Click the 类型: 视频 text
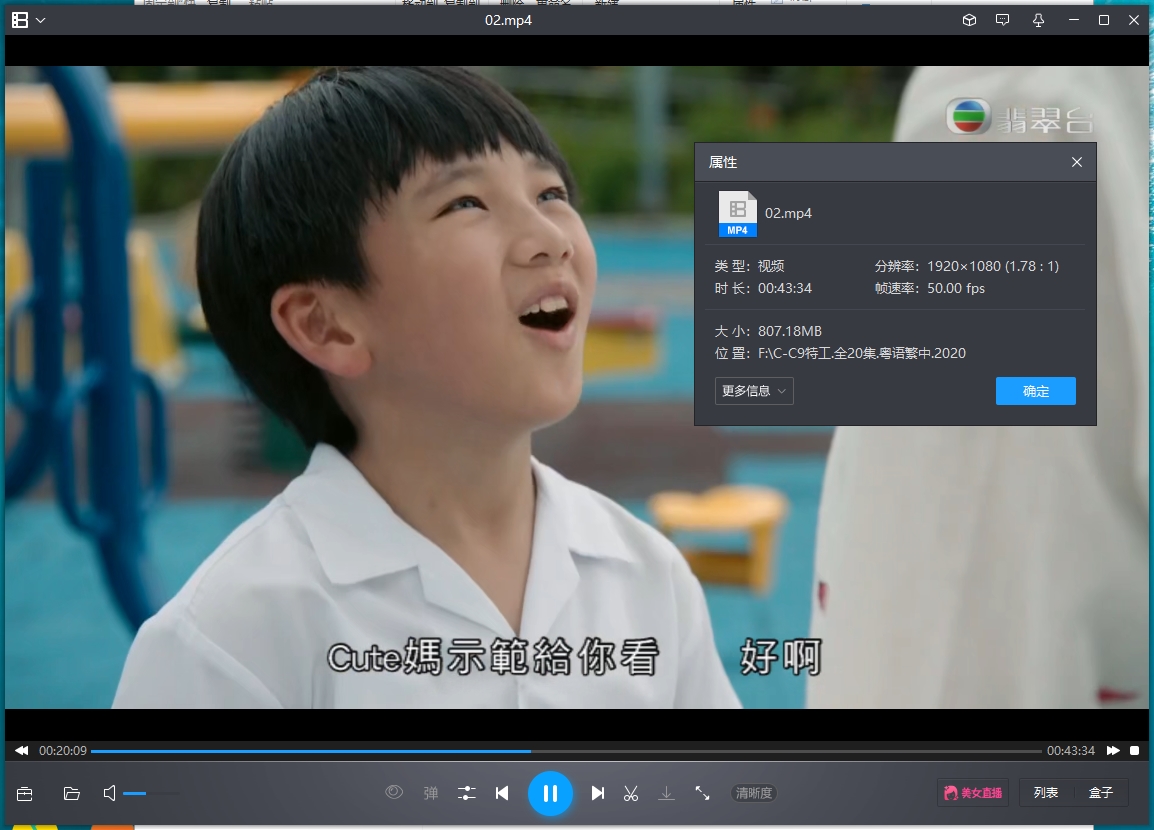The image size is (1154, 830). [x=749, y=266]
